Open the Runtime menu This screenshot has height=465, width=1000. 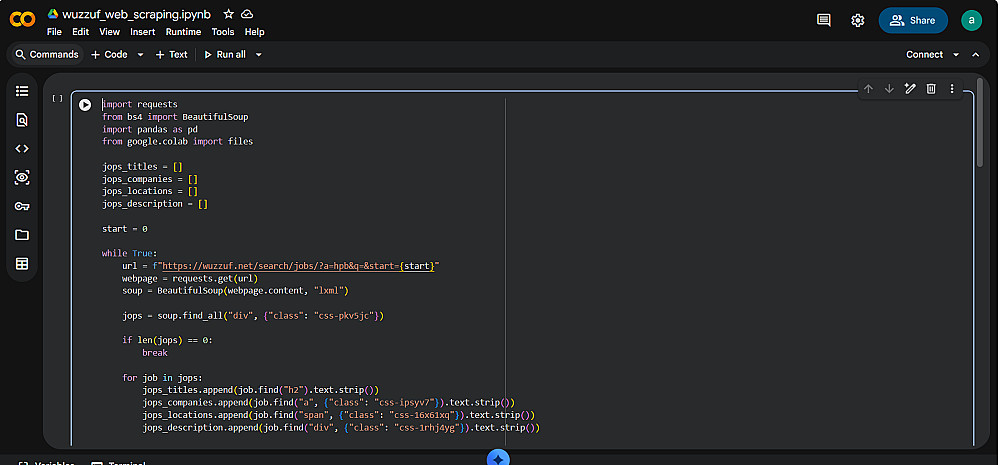(x=183, y=32)
